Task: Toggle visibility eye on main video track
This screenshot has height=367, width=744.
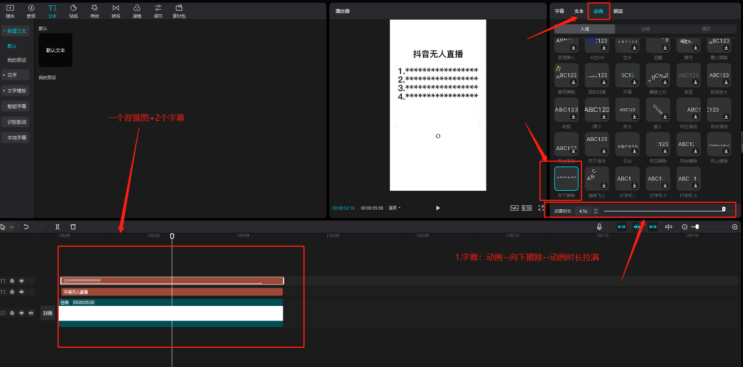Action: [x=21, y=313]
